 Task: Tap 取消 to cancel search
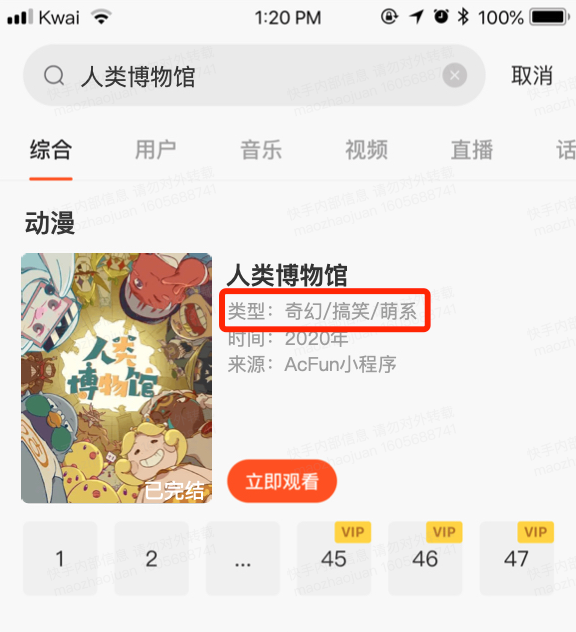click(532, 75)
